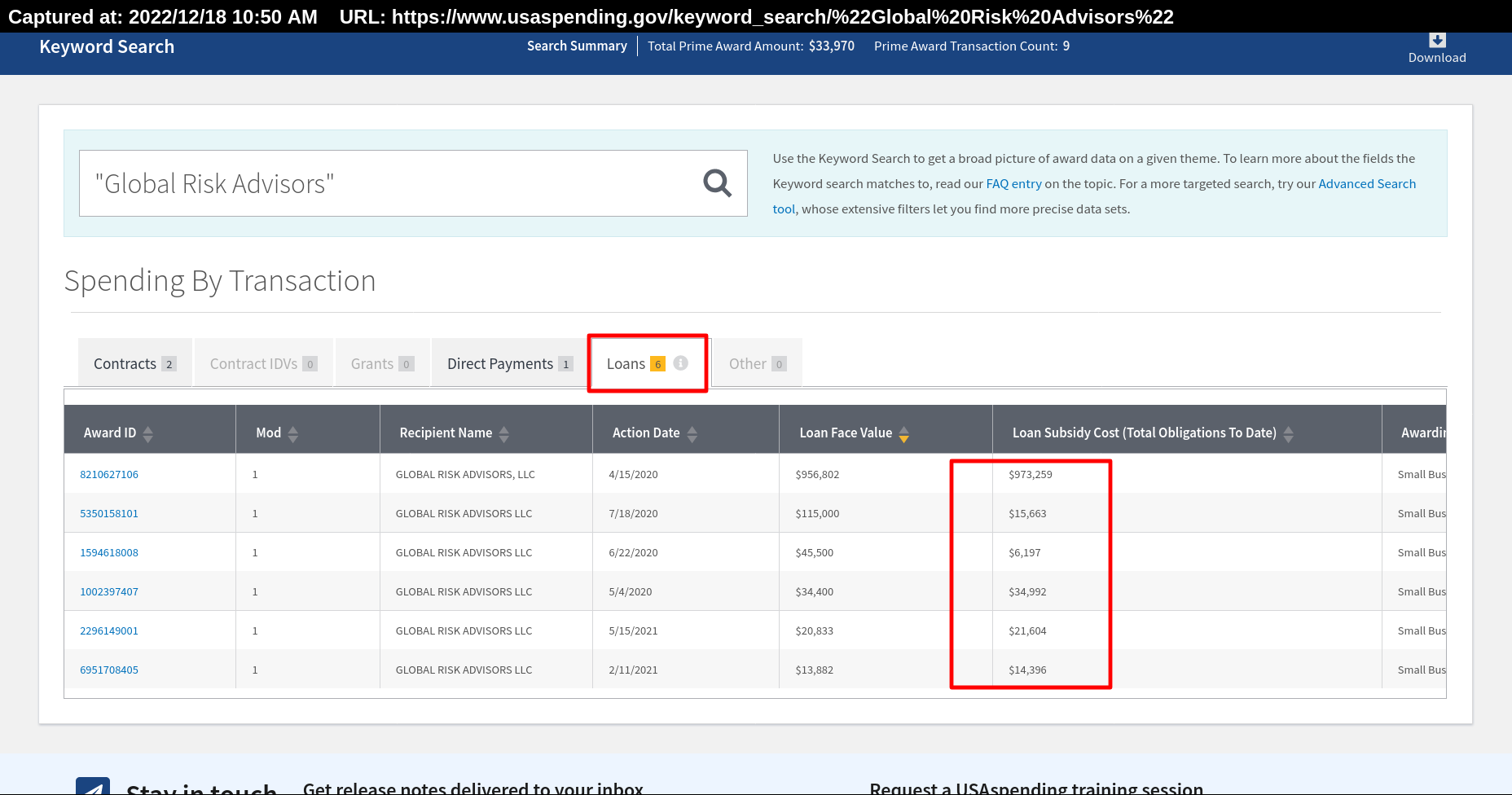Click action date 5/15/2021

click(633, 630)
